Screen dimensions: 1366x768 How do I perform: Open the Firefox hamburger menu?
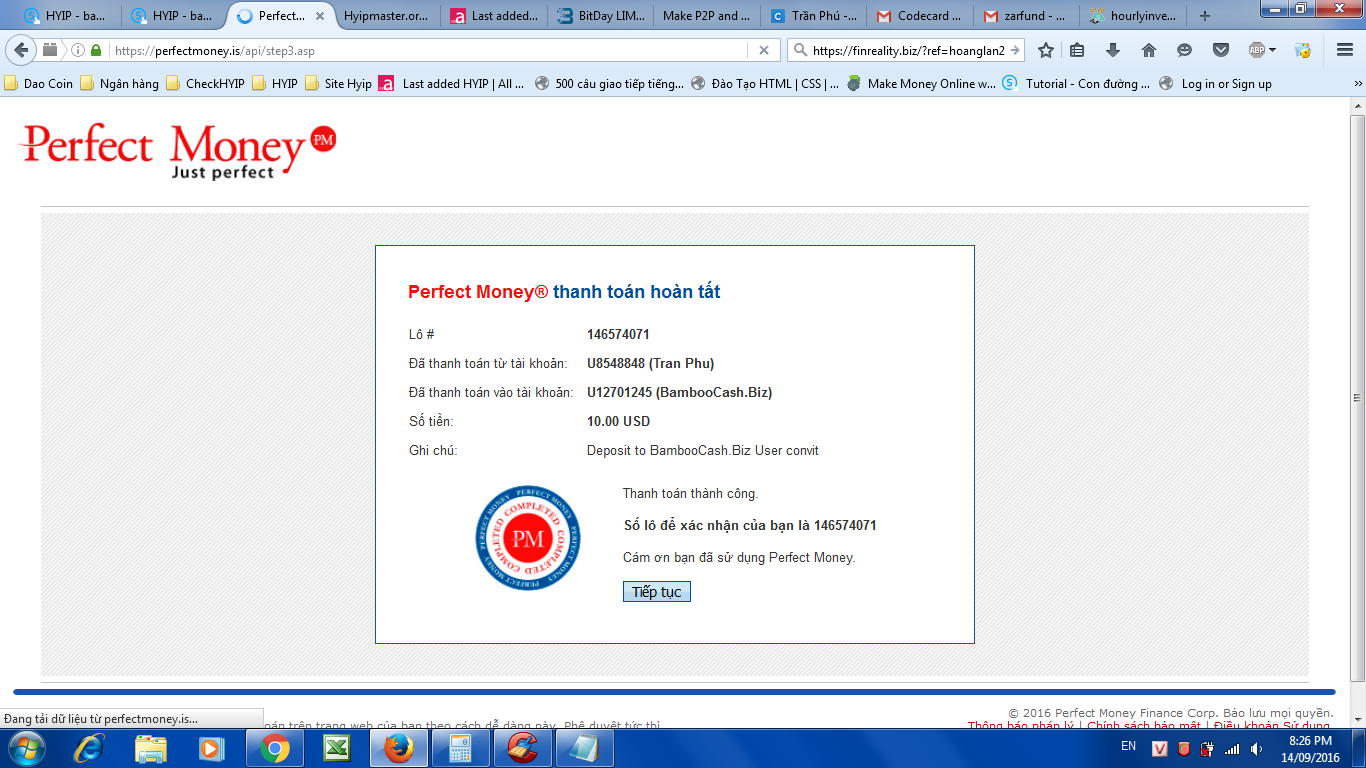tap(1345, 50)
